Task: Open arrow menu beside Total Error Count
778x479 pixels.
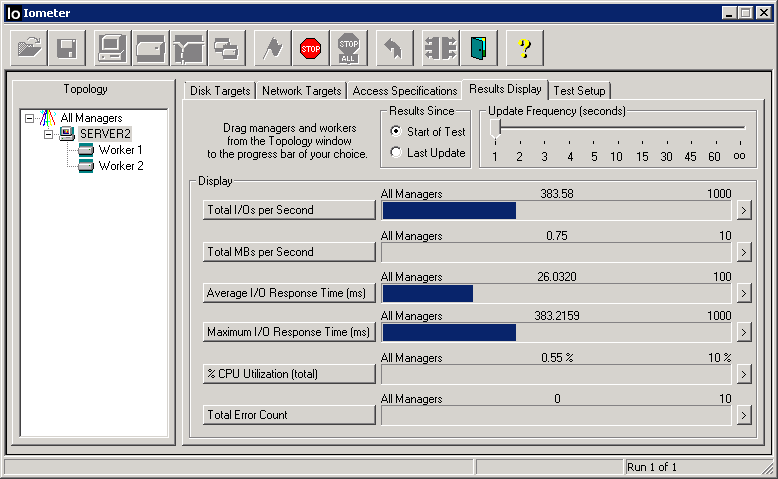Action: tap(743, 415)
